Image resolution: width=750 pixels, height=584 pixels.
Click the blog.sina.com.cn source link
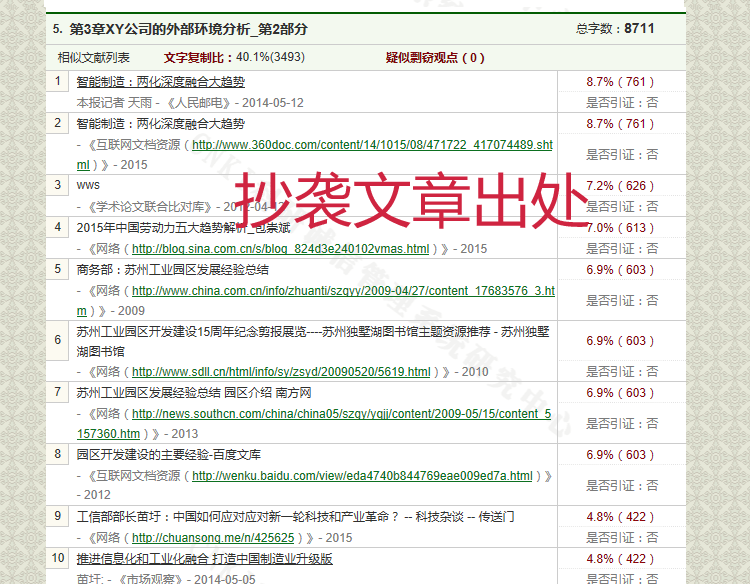coord(280,249)
